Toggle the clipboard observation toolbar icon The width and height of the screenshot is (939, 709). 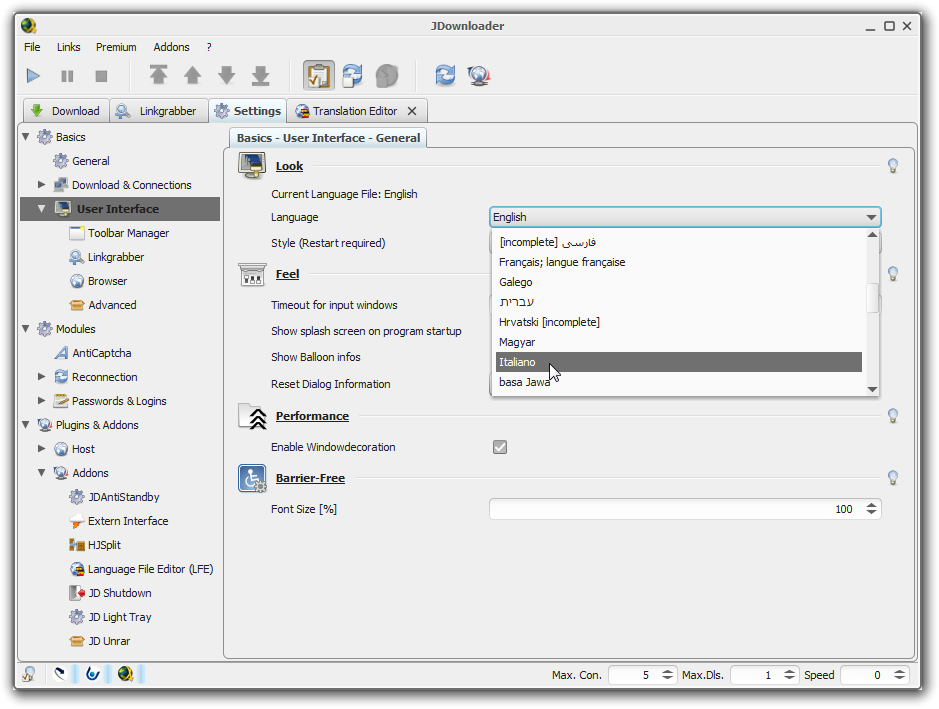point(319,76)
